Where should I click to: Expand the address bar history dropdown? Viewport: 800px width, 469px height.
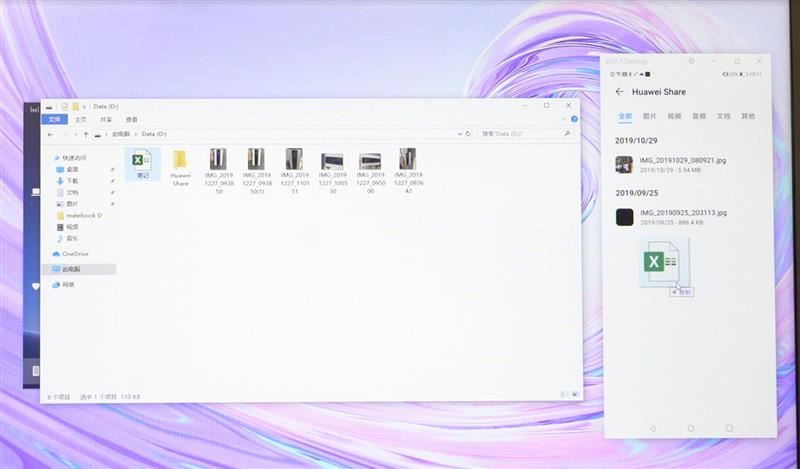[460, 134]
